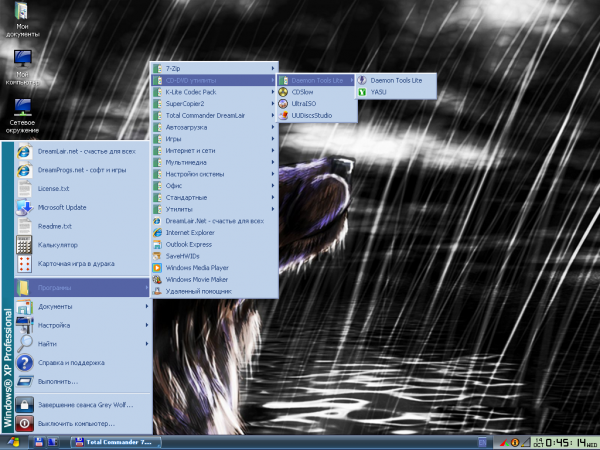Open UUDiscsStudio
Screen dimensions: 600x450
pyautogui.click(x=313, y=115)
